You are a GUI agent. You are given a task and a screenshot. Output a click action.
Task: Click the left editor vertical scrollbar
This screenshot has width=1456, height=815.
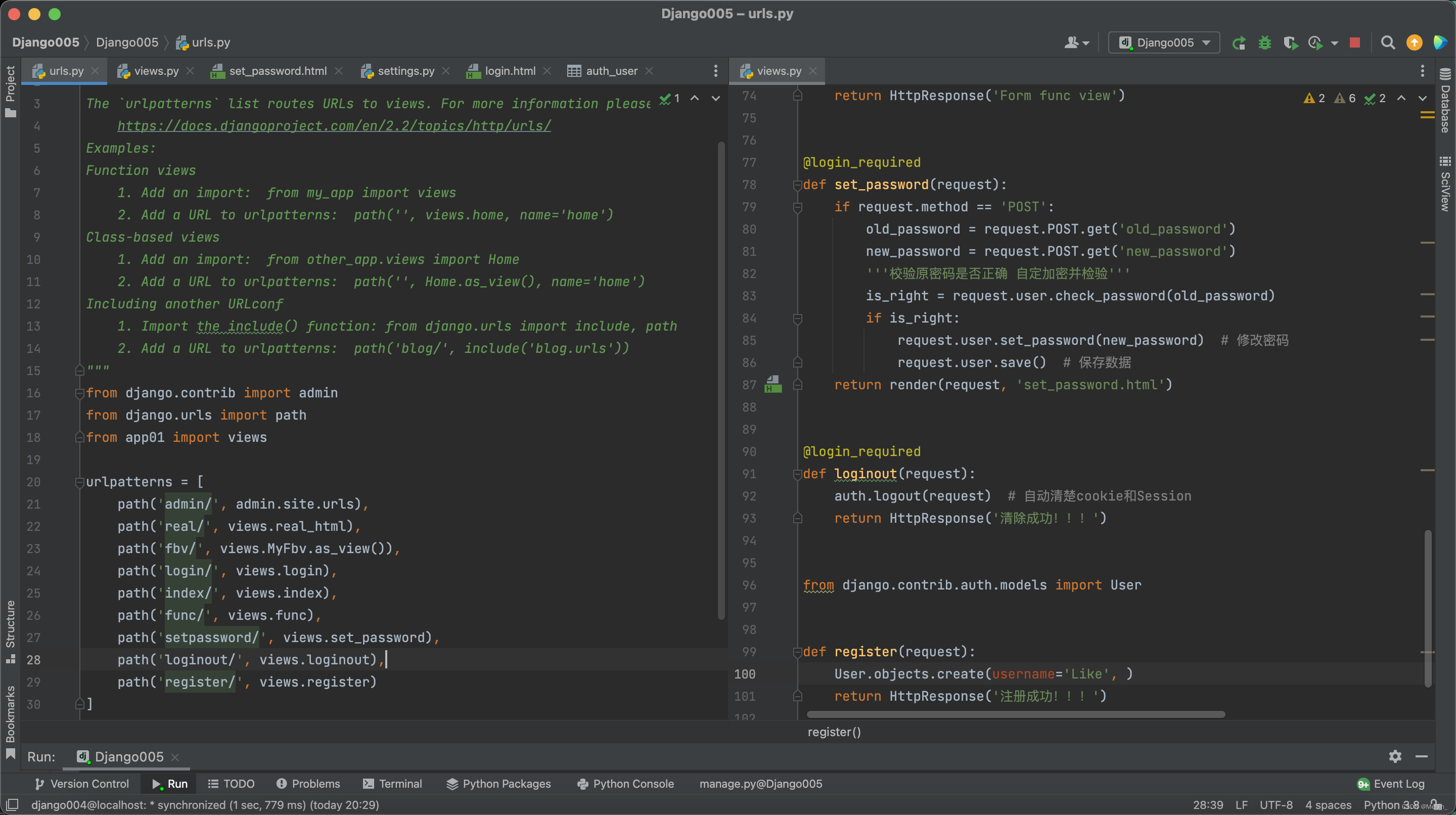720,380
